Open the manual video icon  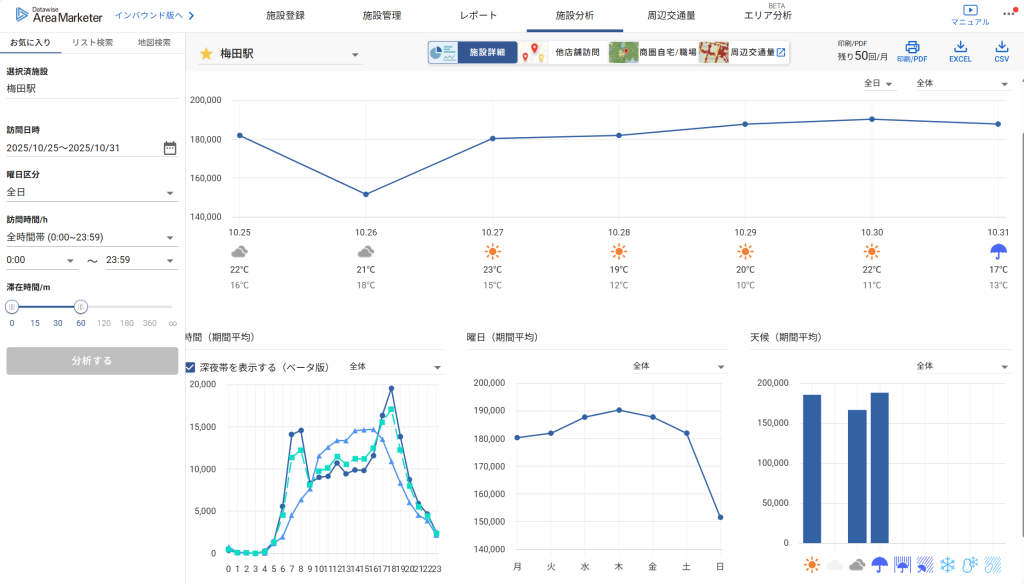pos(969,10)
